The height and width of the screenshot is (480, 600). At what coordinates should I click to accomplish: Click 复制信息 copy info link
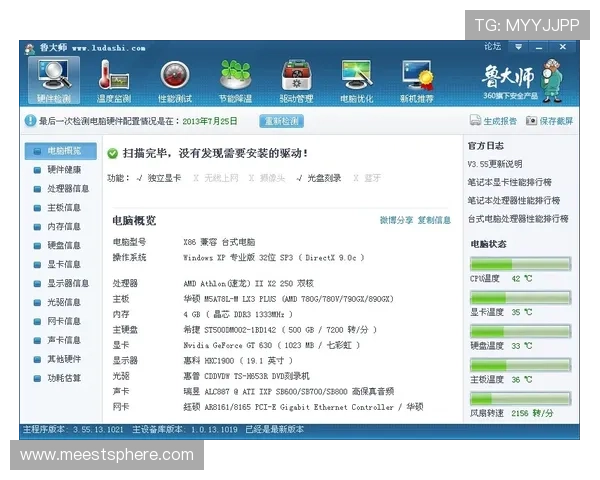pyautogui.click(x=434, y=220)
